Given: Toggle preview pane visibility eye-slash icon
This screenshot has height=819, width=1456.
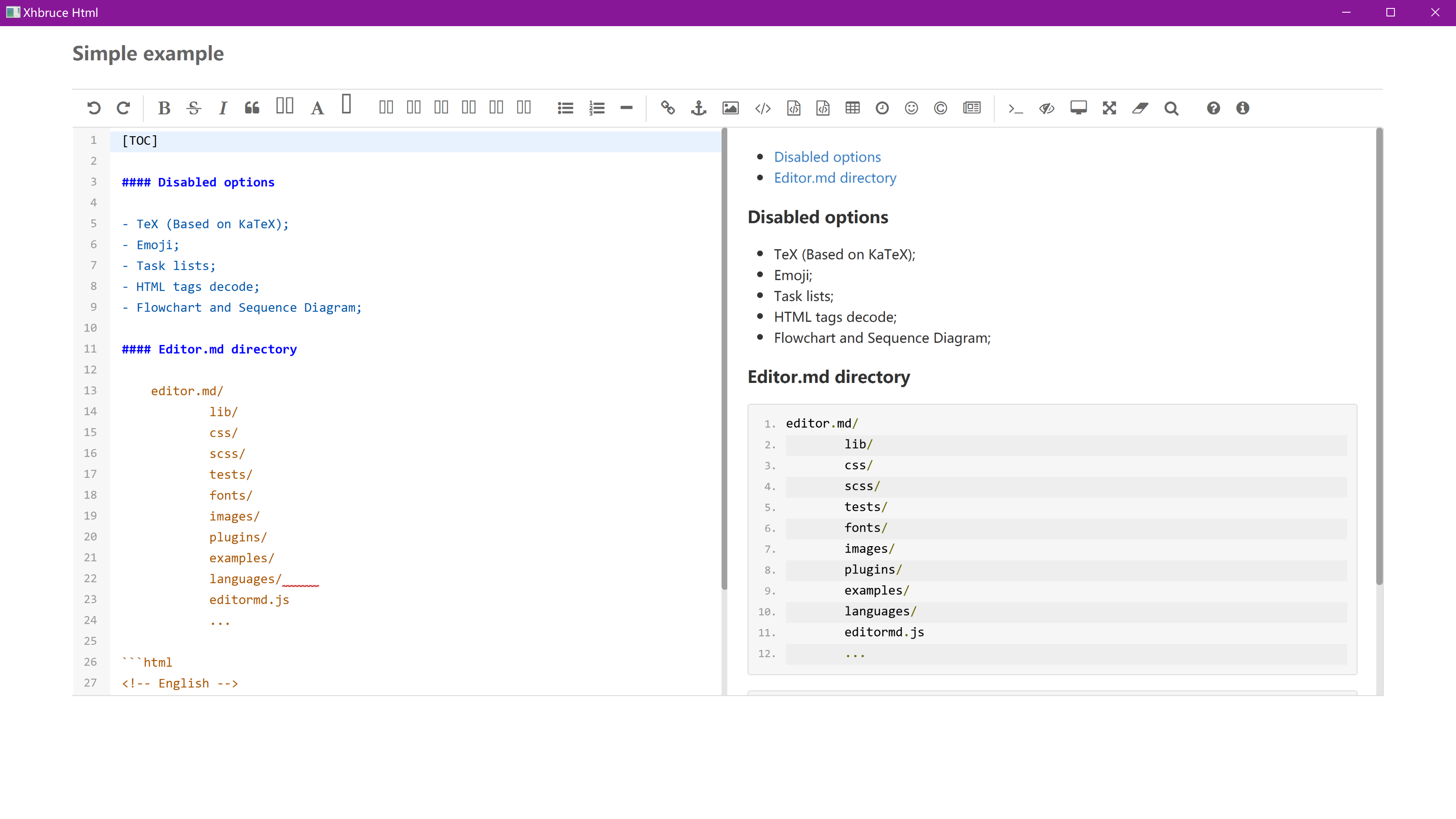Looking at the screenshot, I should [x=1047, y=108].
